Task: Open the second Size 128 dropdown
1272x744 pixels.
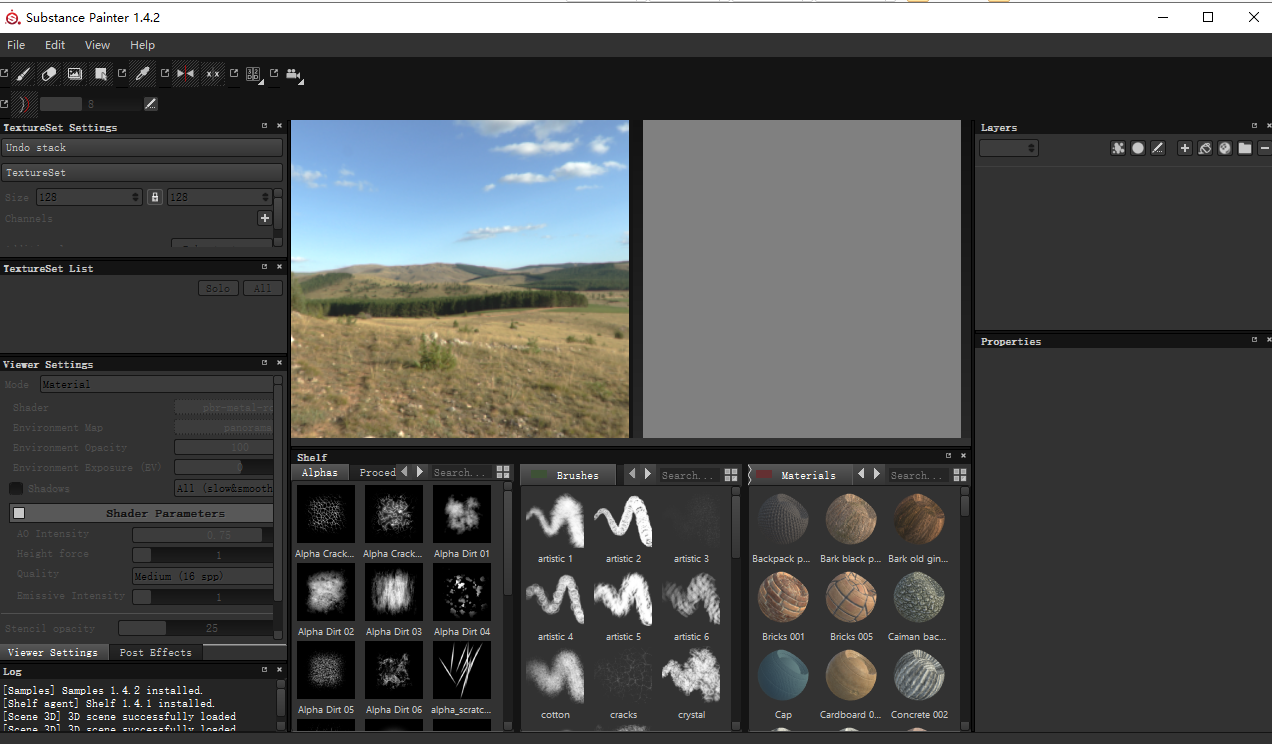Action: [x=219, y=197]
